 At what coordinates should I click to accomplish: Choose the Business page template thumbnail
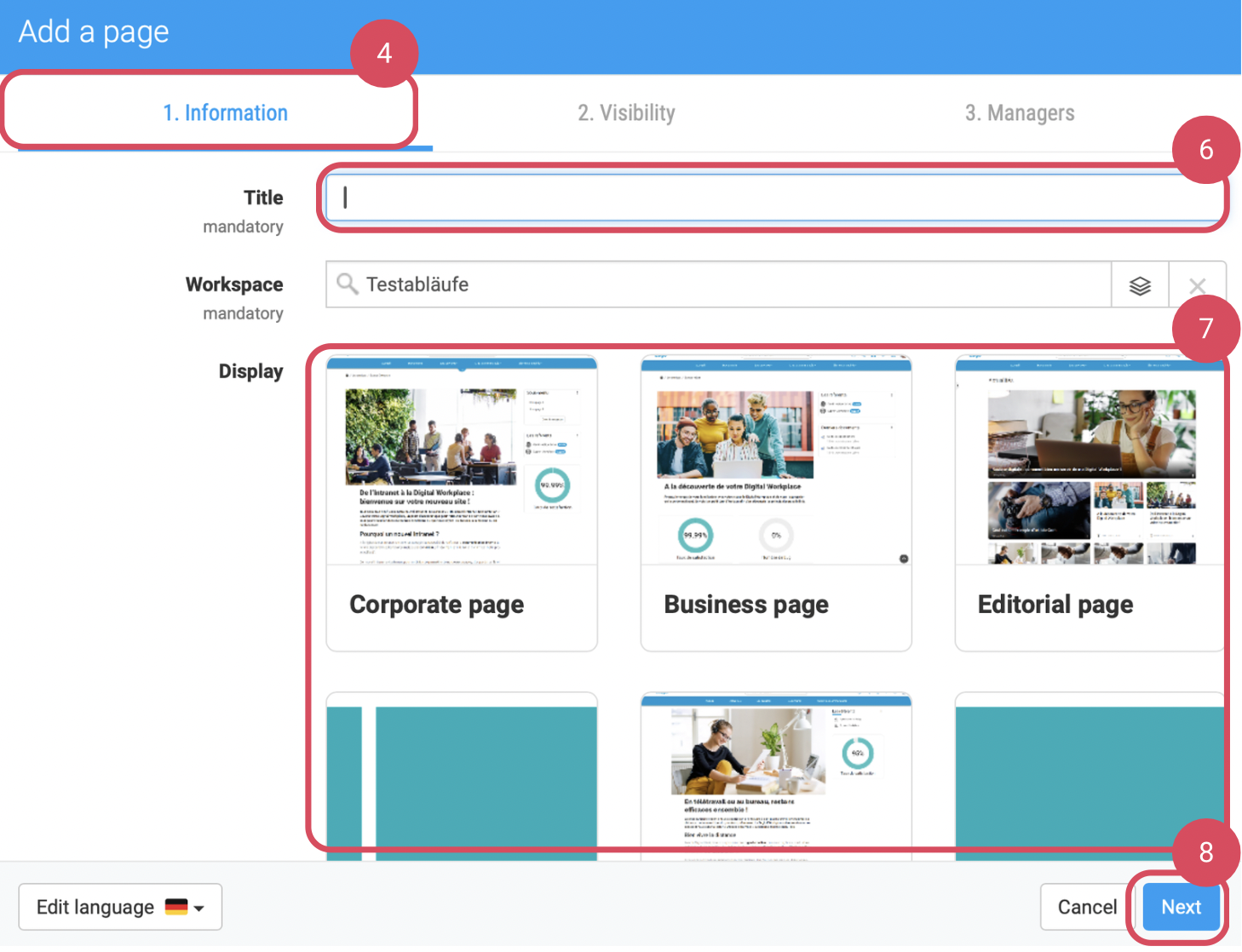pyautogui.click(x=775, y=462)
